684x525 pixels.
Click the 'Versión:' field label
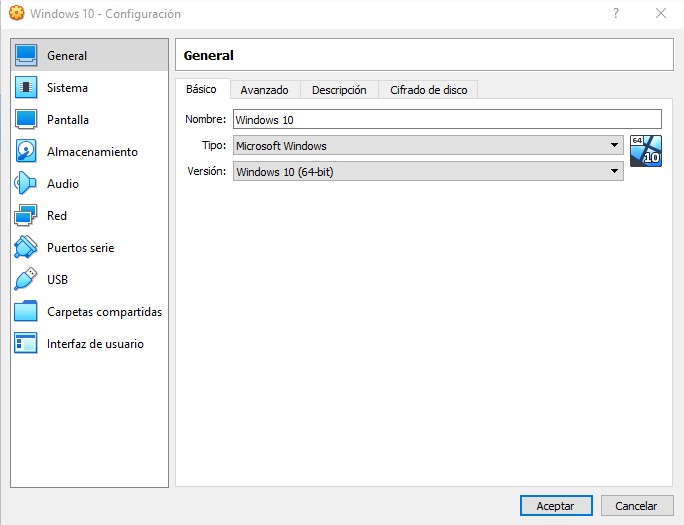click(207, 171)
